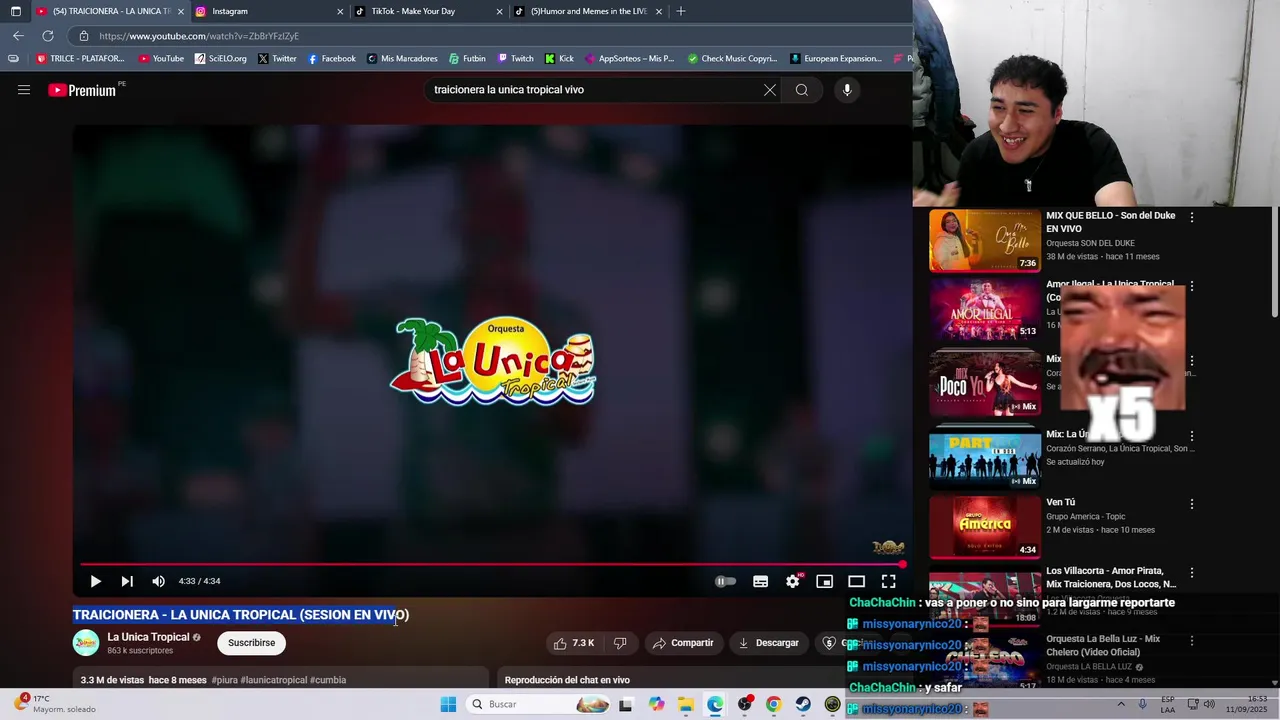The width and height of the screenshot is (1280, 720).
Task: Close the Instagram tab
Action: tap(340, 11)
